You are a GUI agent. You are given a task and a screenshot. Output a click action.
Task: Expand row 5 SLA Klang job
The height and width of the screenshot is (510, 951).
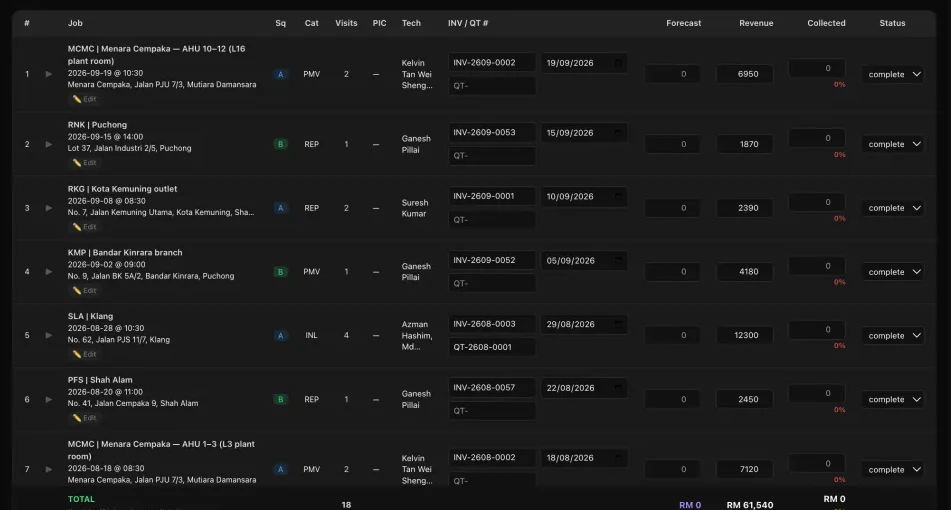coord(49,335)
